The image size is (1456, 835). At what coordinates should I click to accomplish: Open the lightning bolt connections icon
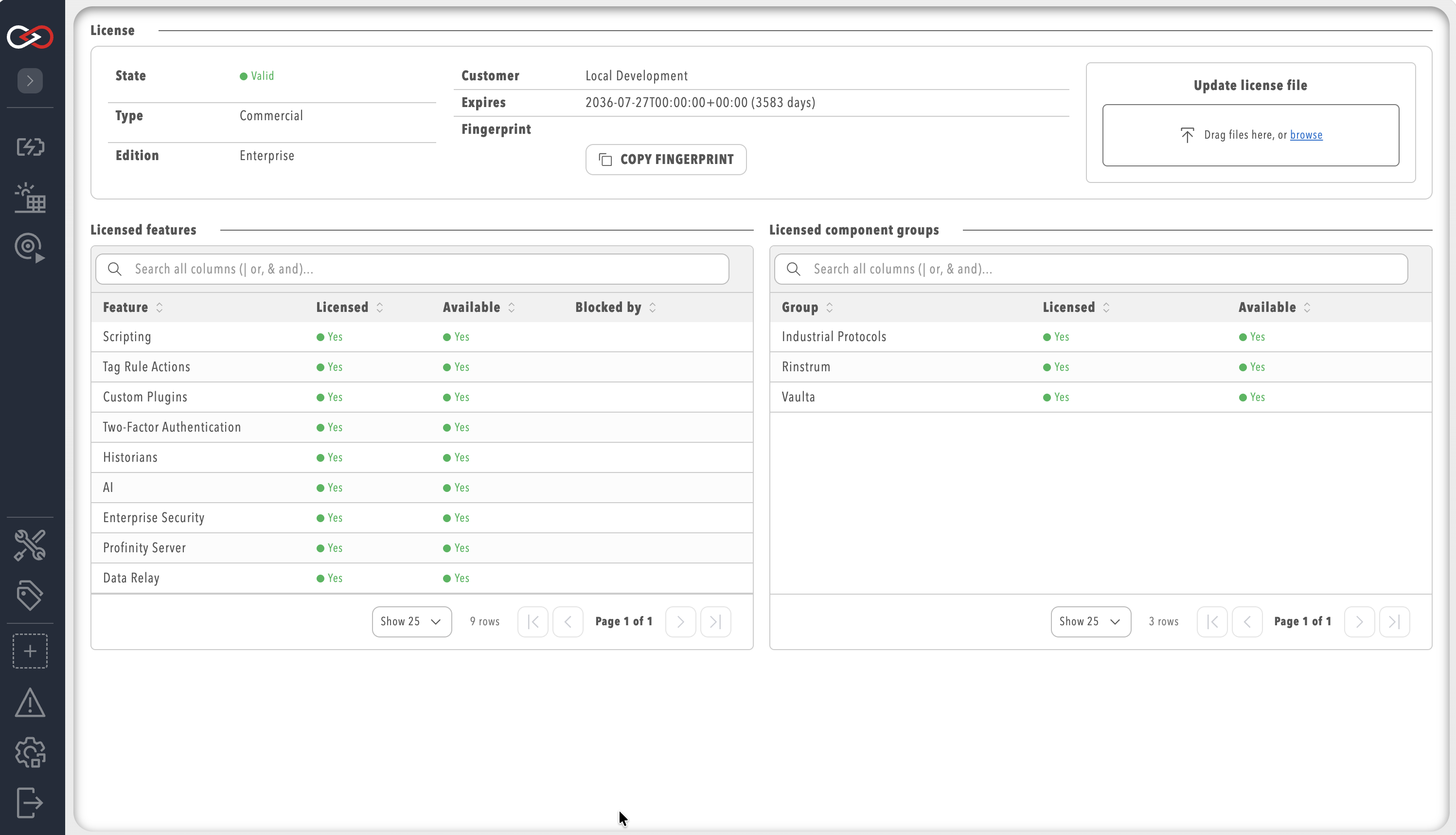(x=30, y=147)
